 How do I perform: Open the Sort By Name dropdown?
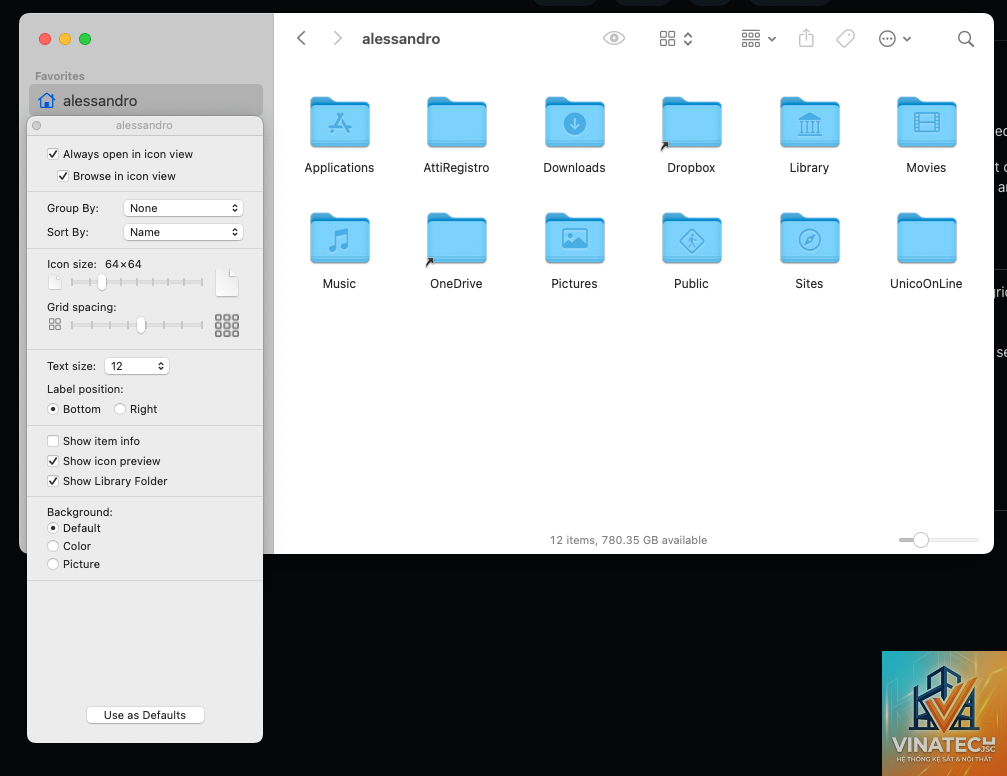pos(183,232)
